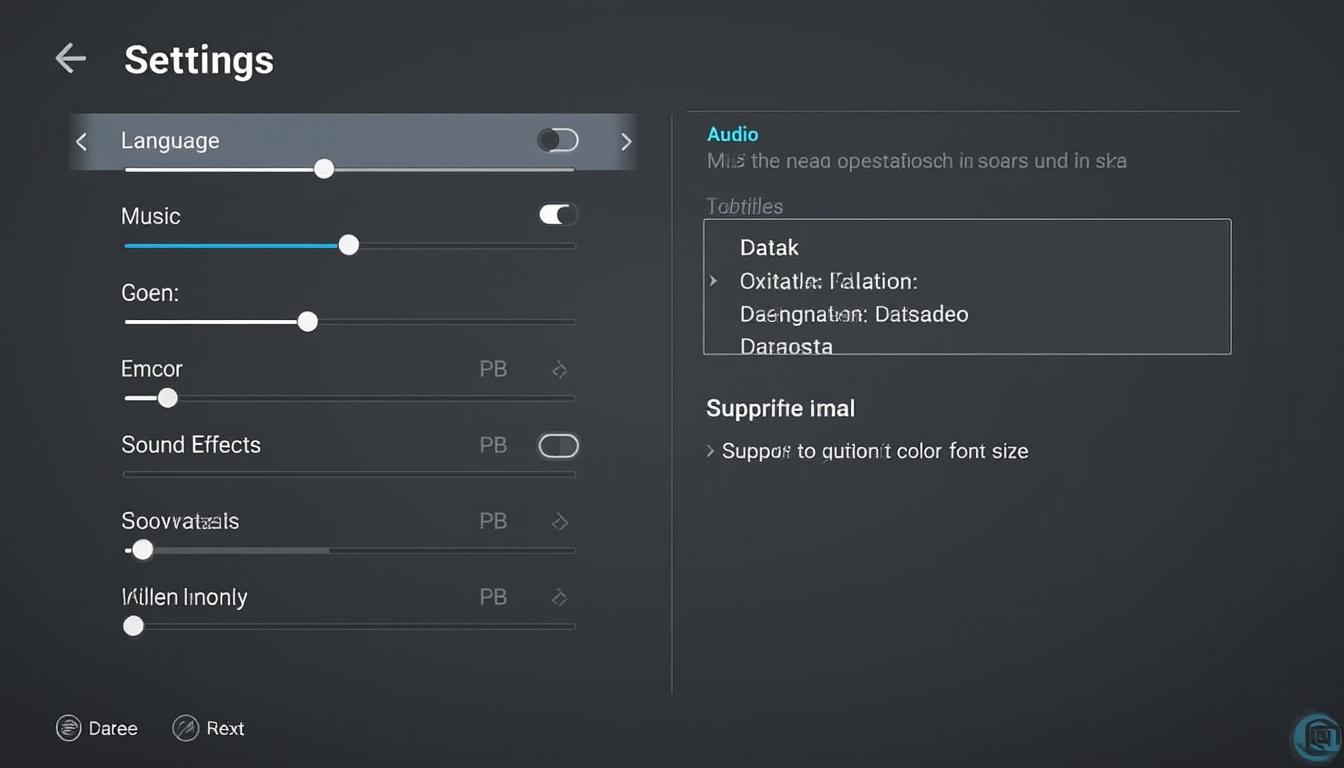This screenshot has height=768, width=1344.
Task: Click the diamond icon on Emcor row
Action: 560,370
